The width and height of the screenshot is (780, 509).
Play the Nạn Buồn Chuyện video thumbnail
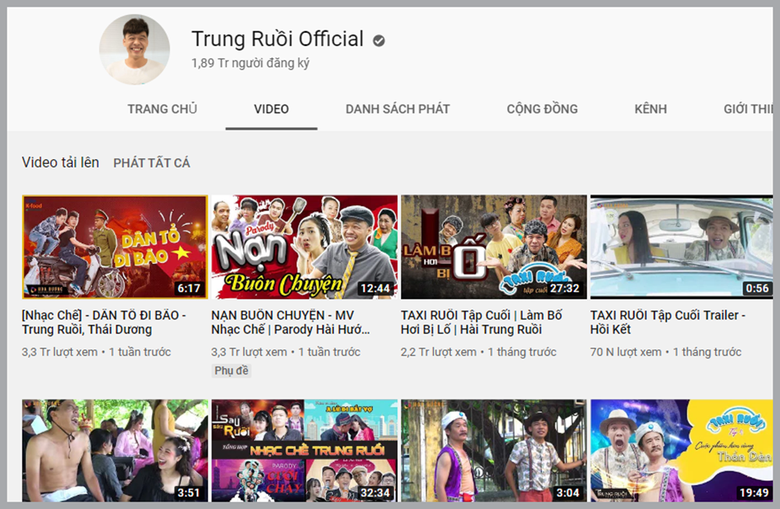(304, 247)
